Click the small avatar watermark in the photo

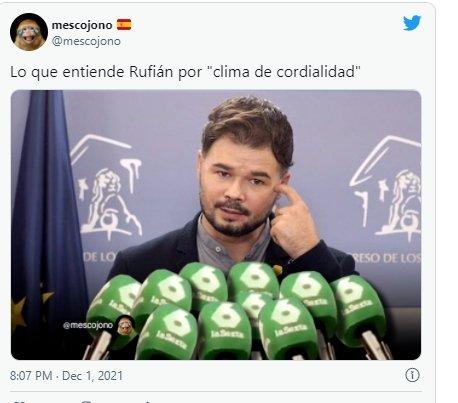[x=126, y=325]
